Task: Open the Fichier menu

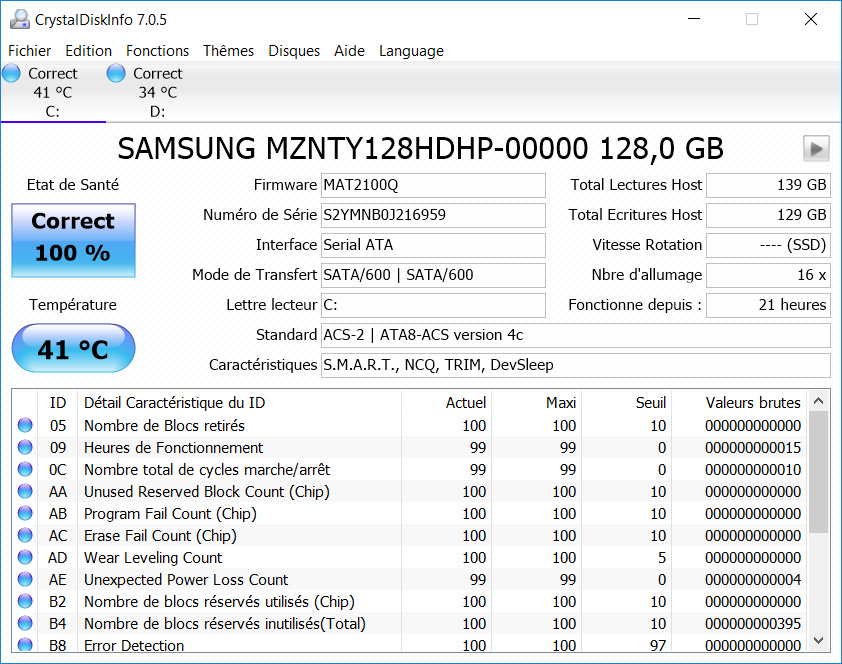Action: pyautogui.click(x=30, y=51)
